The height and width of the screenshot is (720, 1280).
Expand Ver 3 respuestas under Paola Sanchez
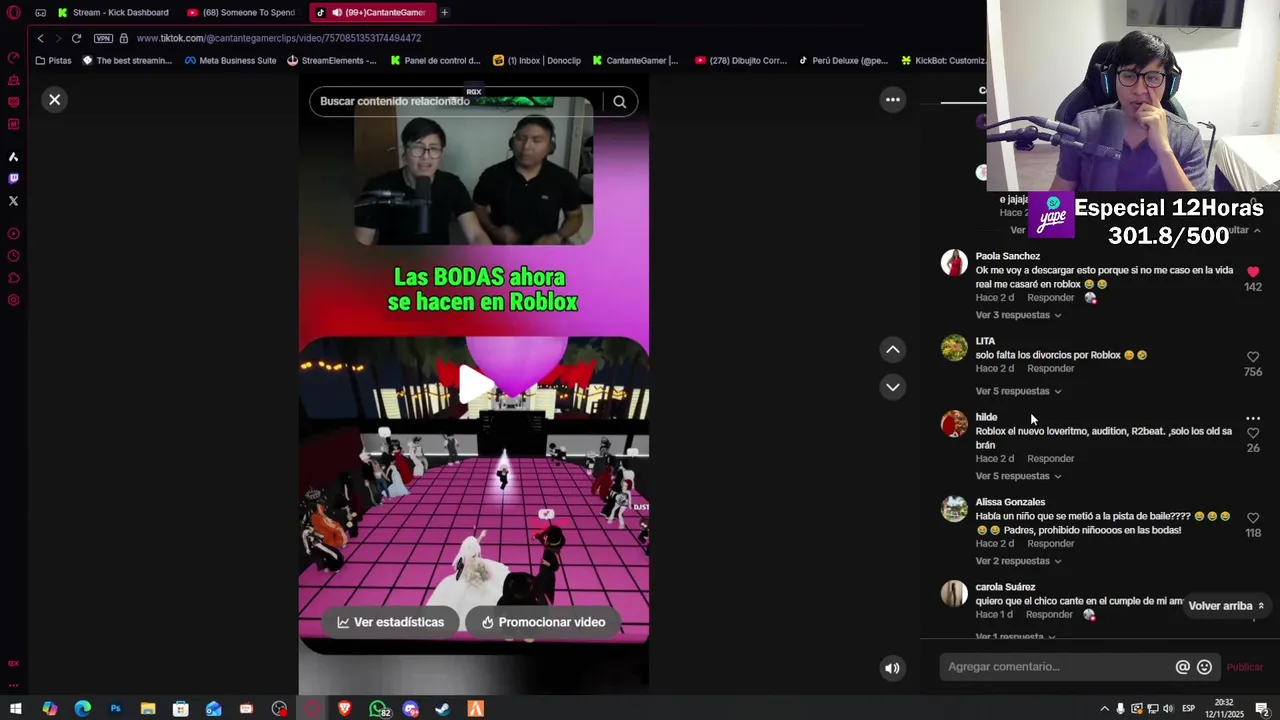click(1018, 315)
